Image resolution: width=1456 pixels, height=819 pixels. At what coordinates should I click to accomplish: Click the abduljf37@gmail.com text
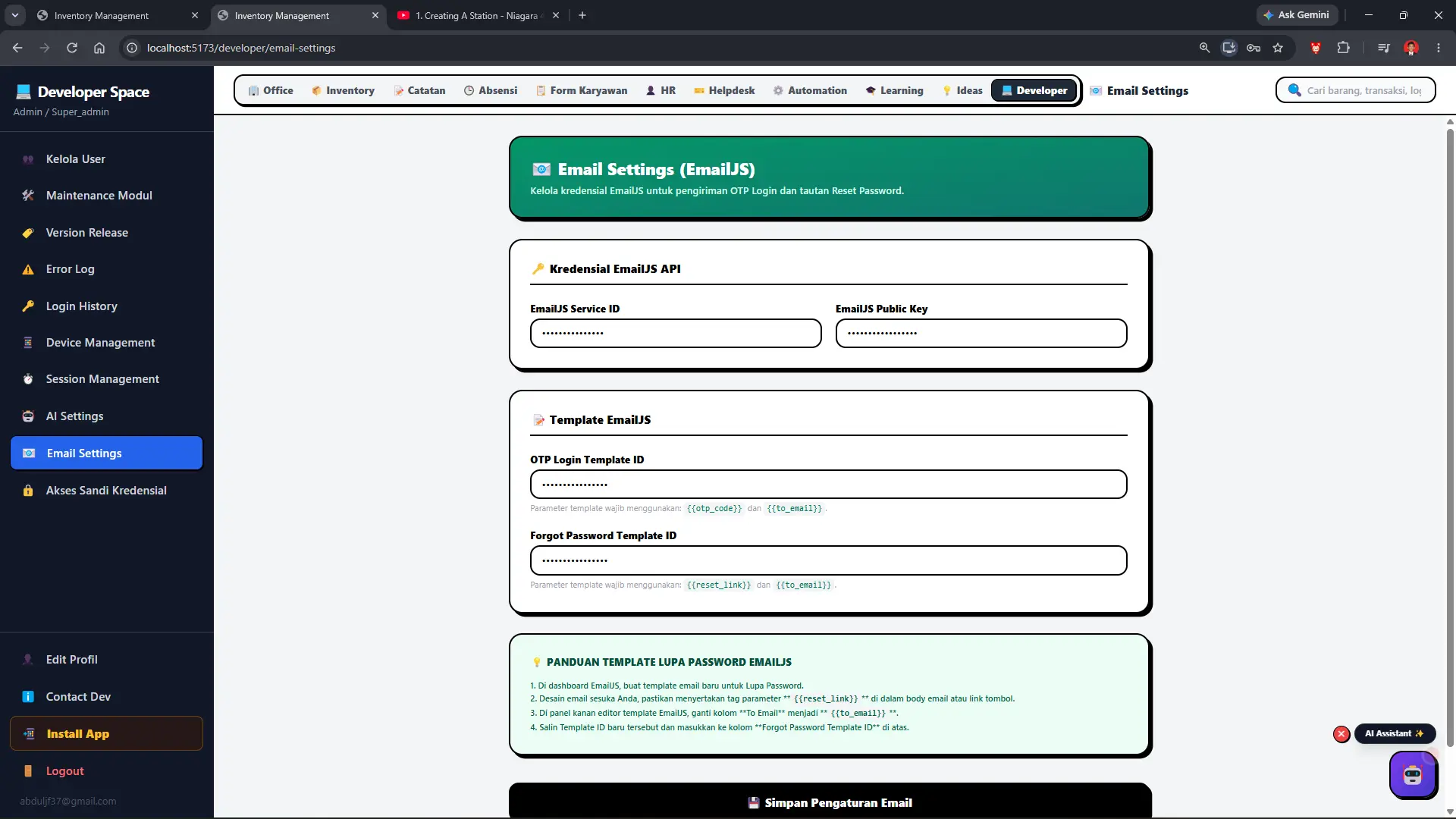coord(68,802)
